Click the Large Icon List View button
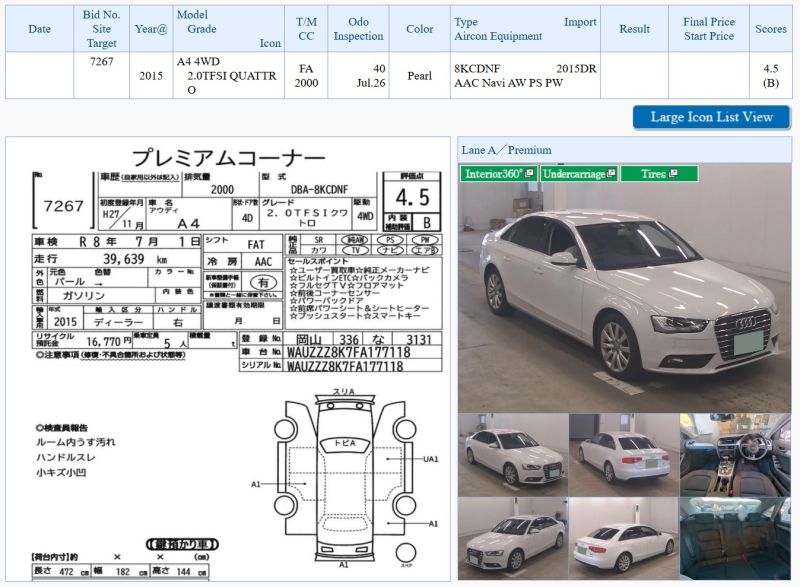 click(x=711, y=117)
